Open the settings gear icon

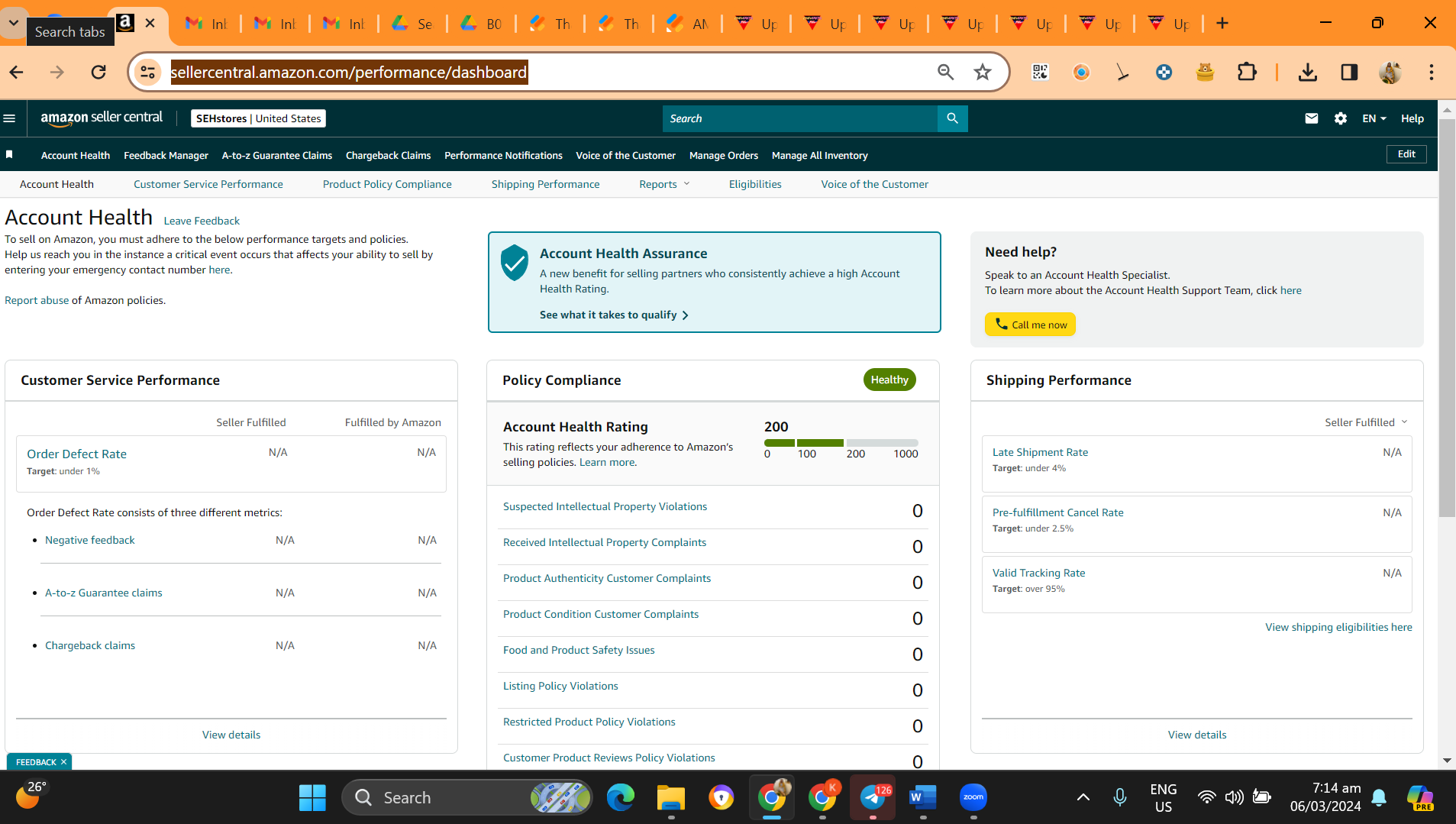[x=1341, y=118]
